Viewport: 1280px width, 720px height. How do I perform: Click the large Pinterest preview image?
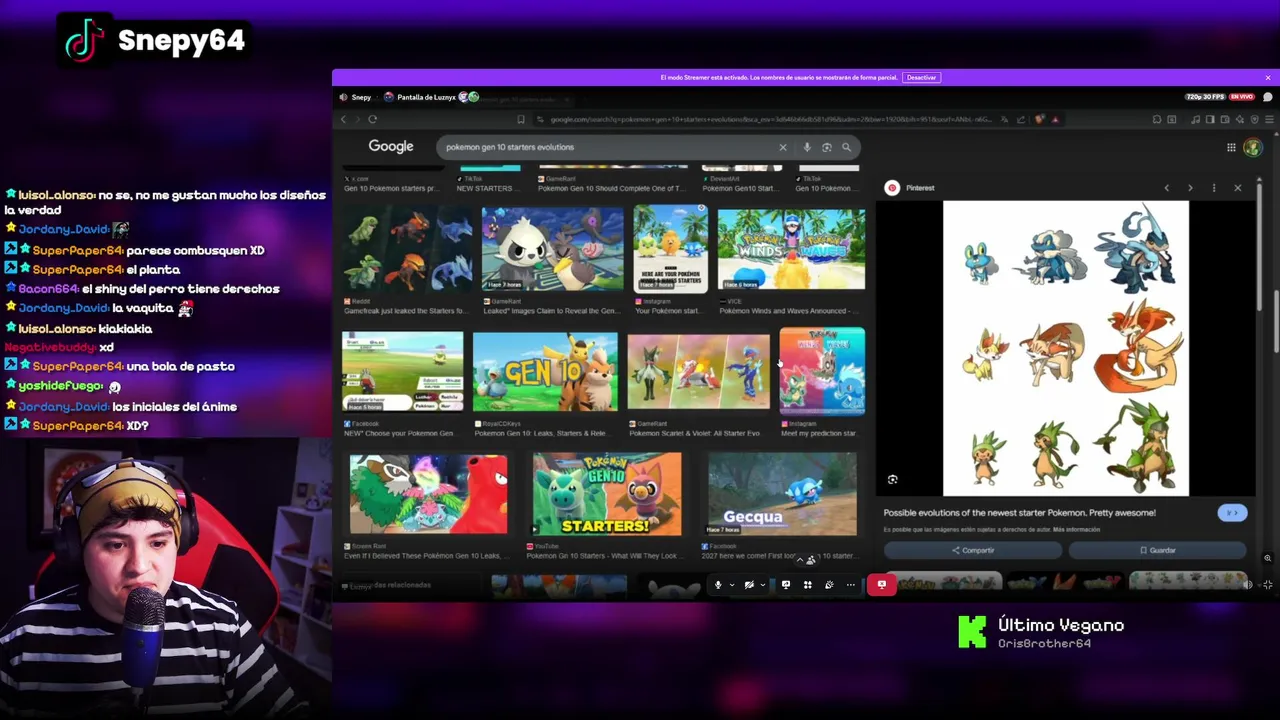point(1066,348)
